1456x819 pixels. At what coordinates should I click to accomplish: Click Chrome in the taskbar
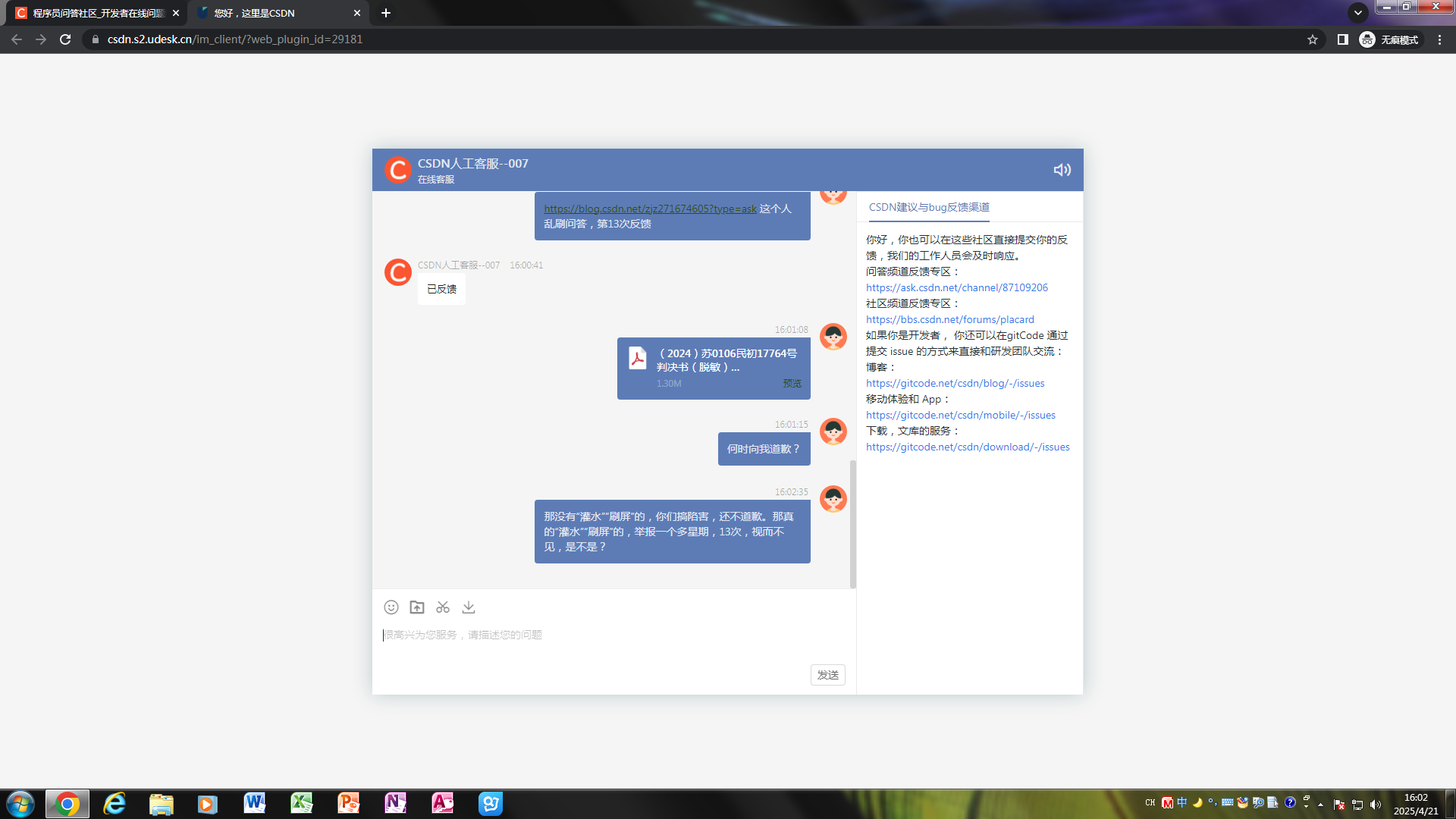(67, 804)
